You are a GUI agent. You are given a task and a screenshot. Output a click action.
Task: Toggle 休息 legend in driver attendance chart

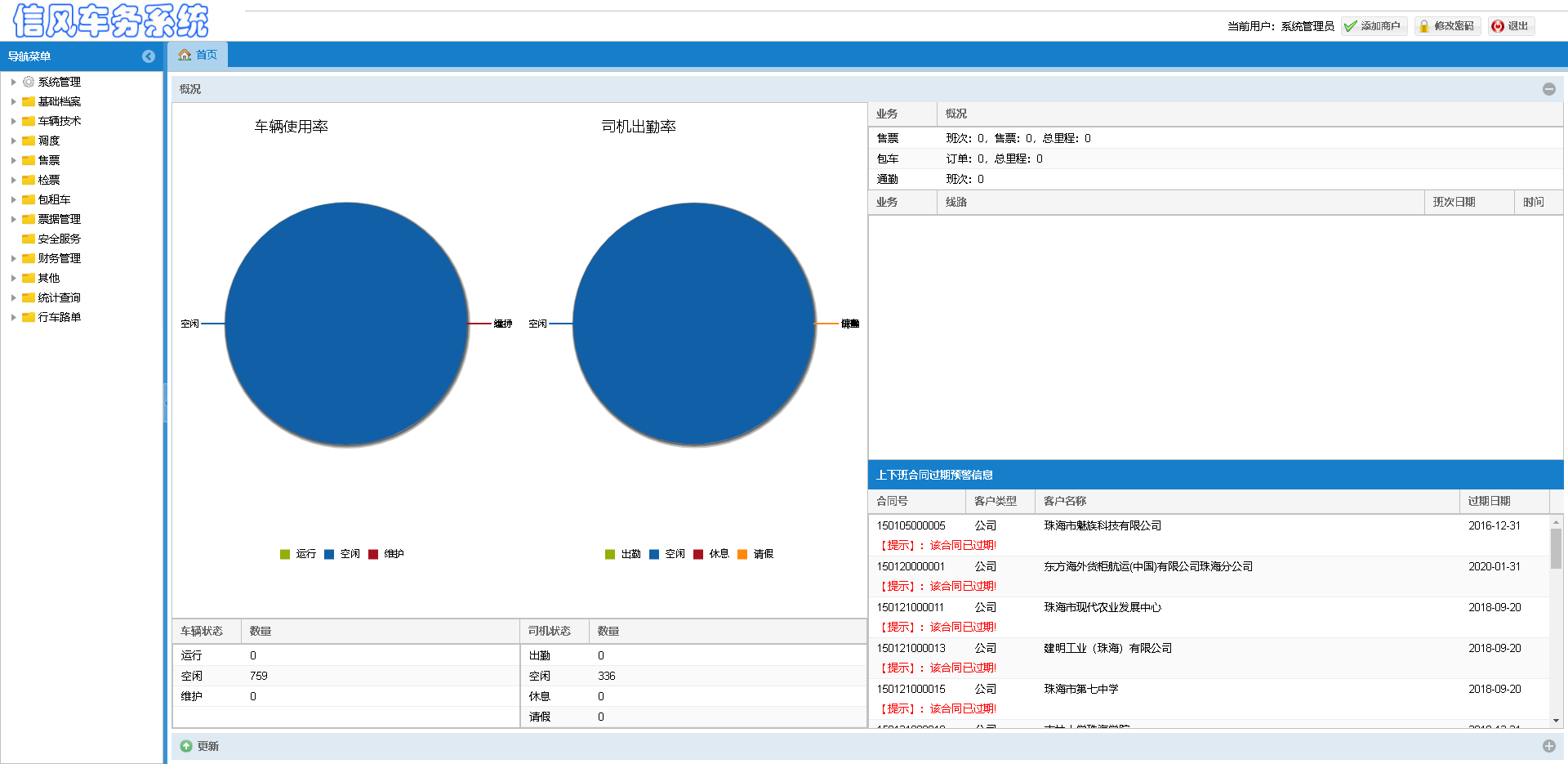coord(710,554)
